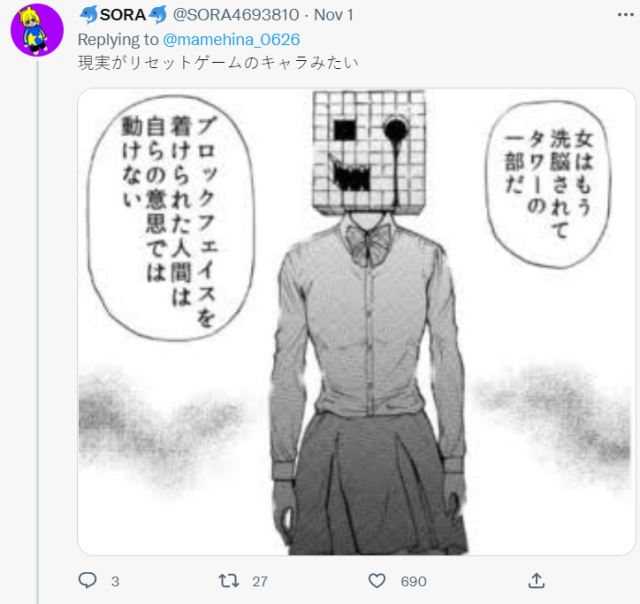The width and height of the screenshot is (640, 604).
Task: Open the Nov 1 timestamp link
Action: pyautogui.click(x=333, y=15)
